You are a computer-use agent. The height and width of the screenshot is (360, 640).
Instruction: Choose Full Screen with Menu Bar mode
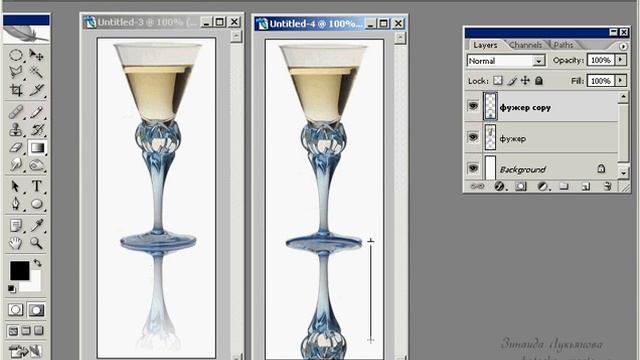pyautogui.click(x=26, y=331)
